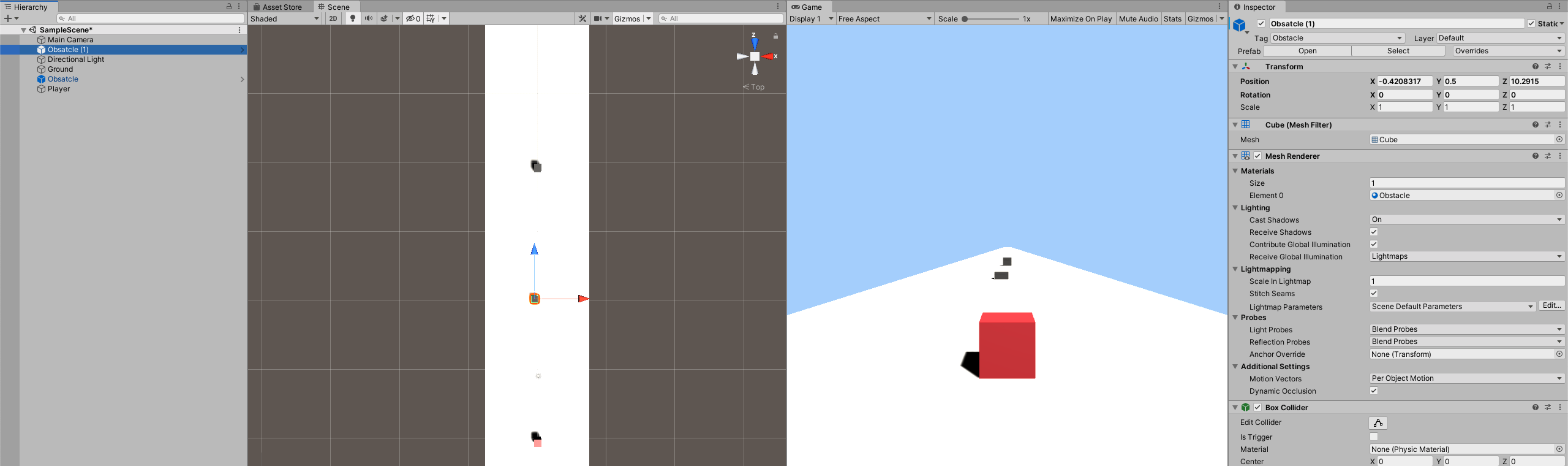Open the Inspector panel three-dot menu
Viewport: 1568px width, 466px height.
coord(1559,6)
